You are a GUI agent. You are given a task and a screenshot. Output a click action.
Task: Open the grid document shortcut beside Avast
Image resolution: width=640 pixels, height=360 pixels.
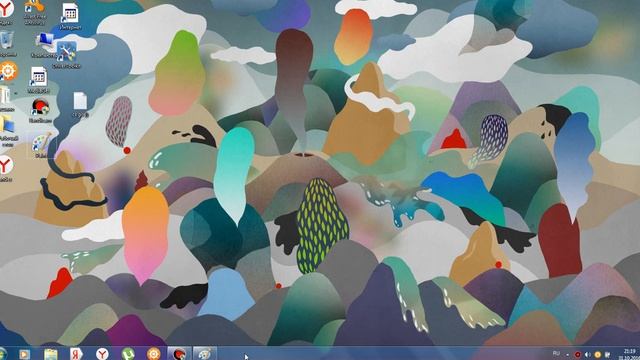click(x=70, y=16)
